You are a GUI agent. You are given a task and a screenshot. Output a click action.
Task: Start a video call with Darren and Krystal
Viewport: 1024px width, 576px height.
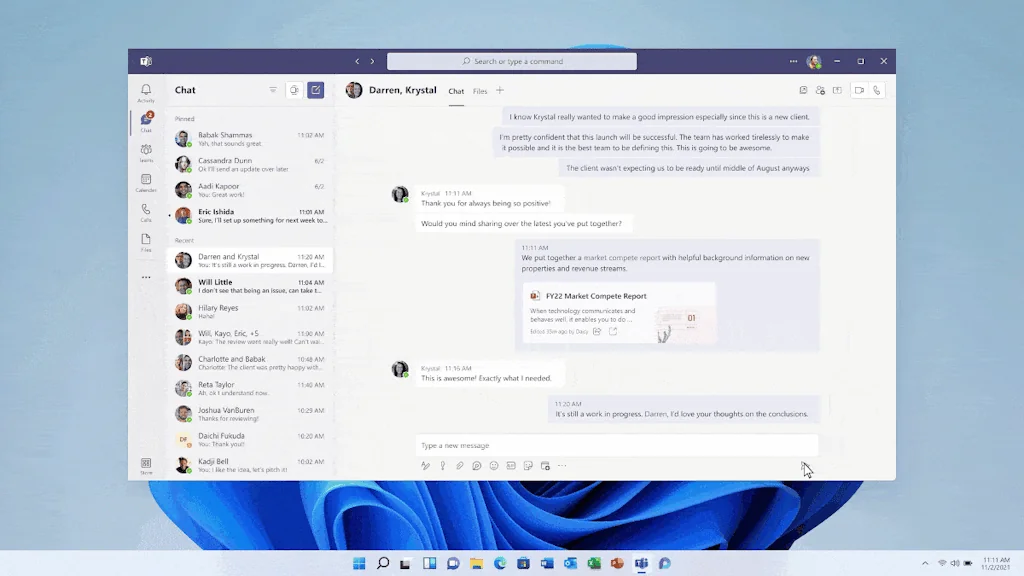point(857,91)
